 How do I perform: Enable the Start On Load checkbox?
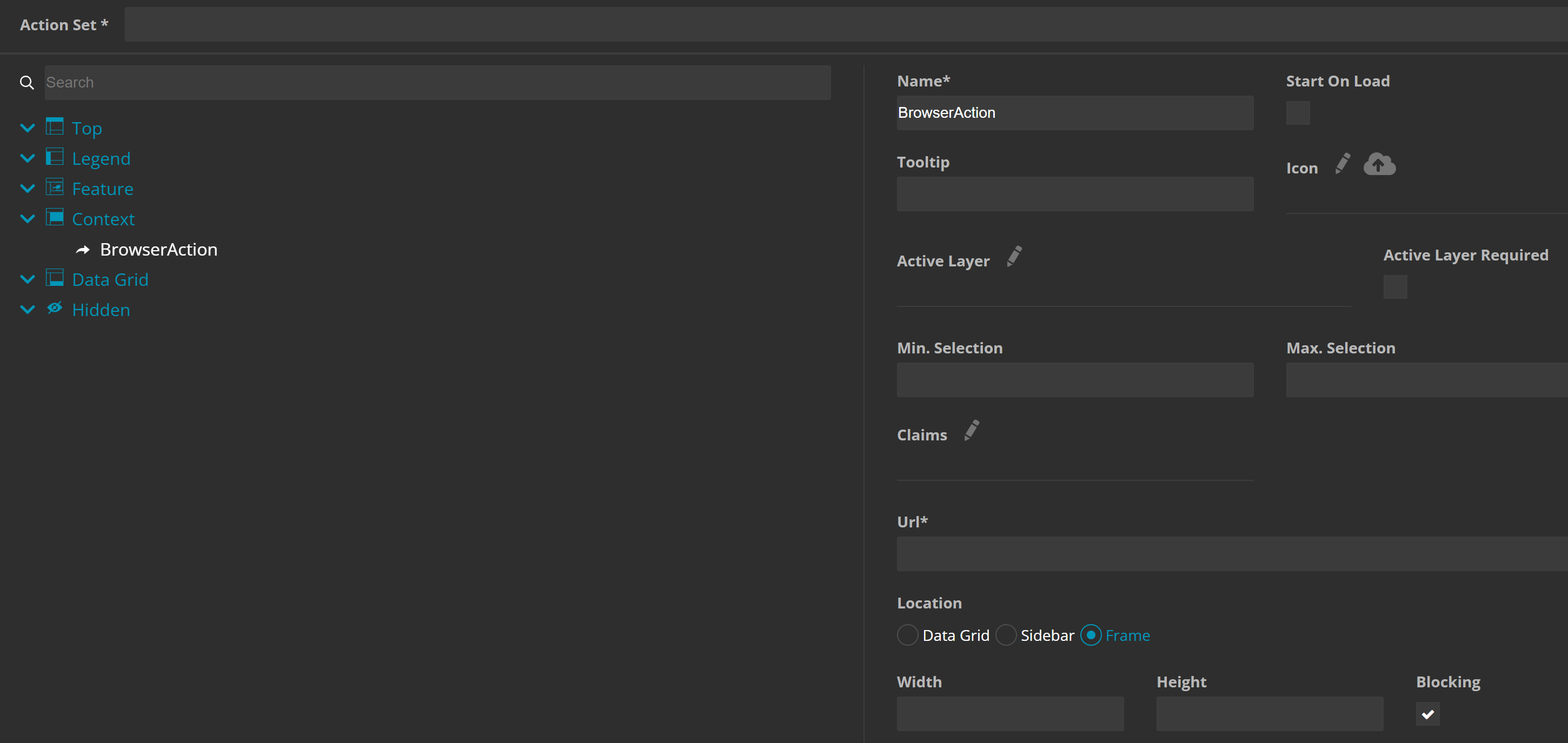(1297, 113)
